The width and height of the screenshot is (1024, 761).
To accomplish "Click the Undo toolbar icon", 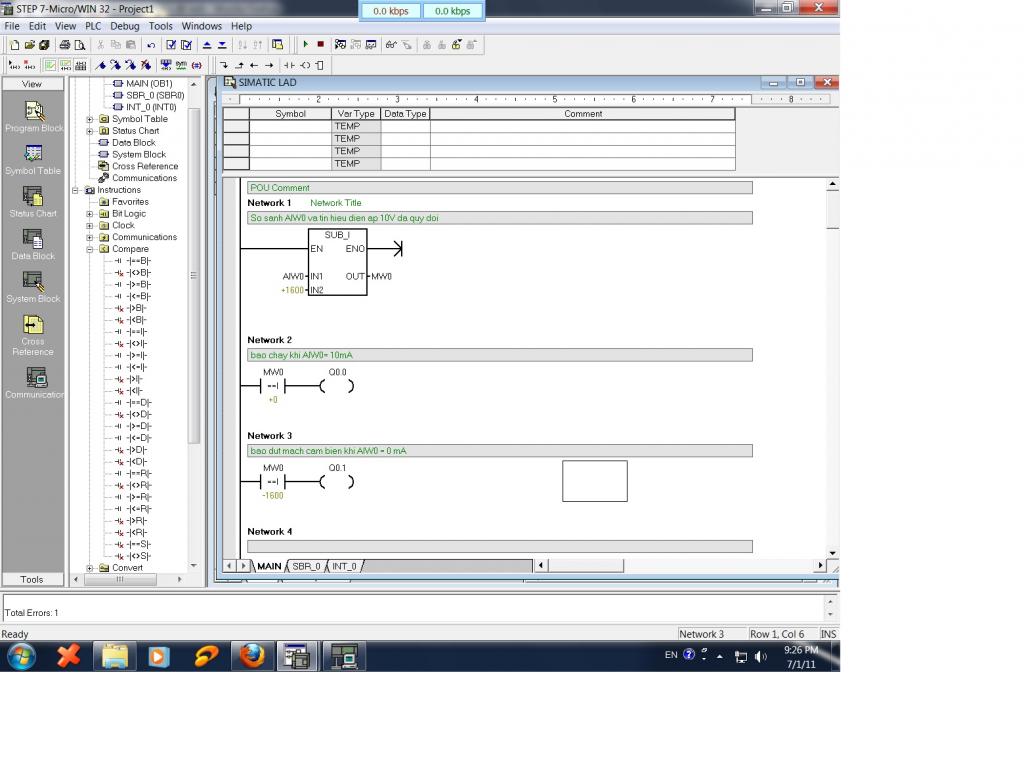I will click(x=151, y=45).
